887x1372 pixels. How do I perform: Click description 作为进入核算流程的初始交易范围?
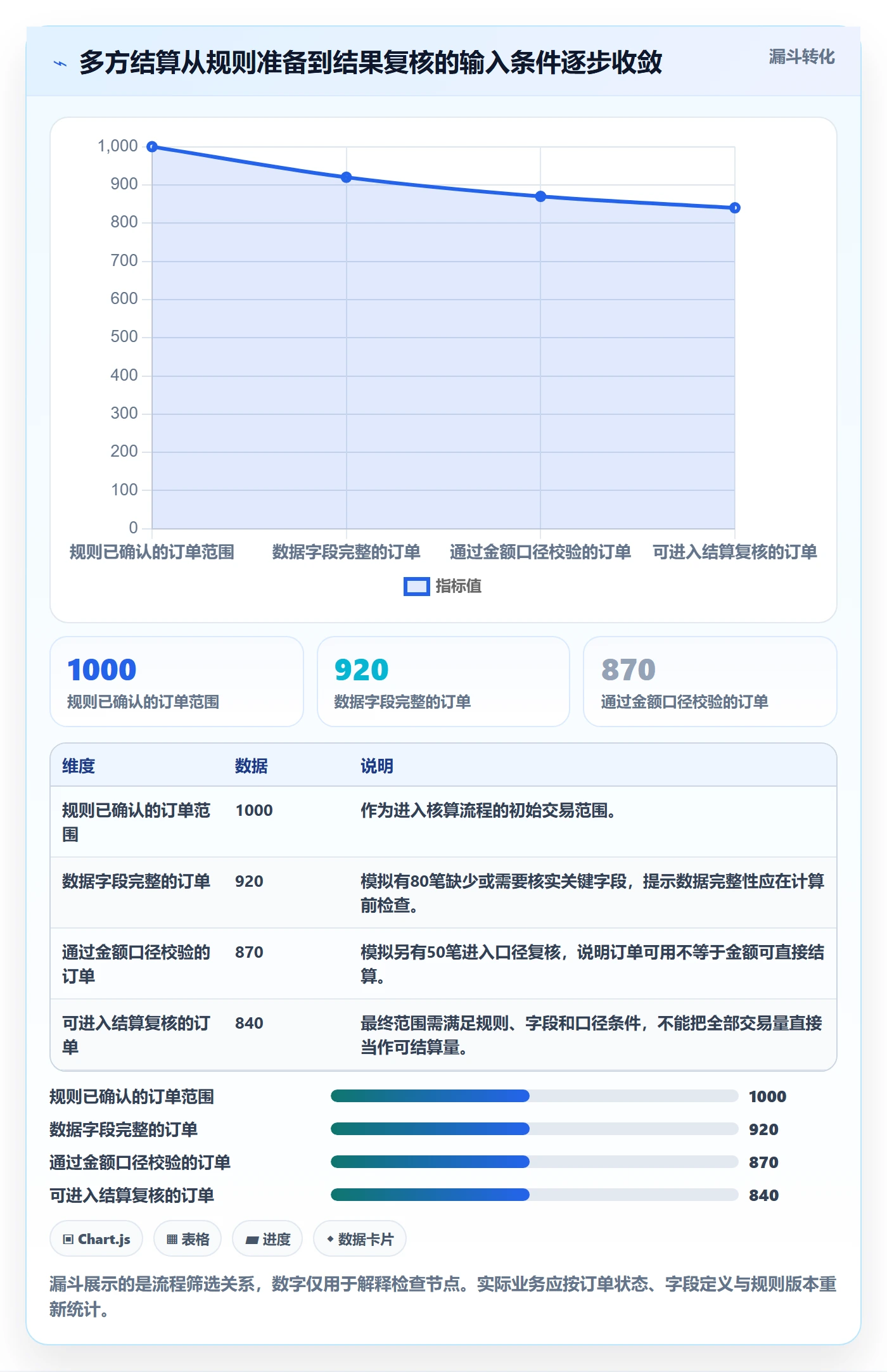[488, 811]
